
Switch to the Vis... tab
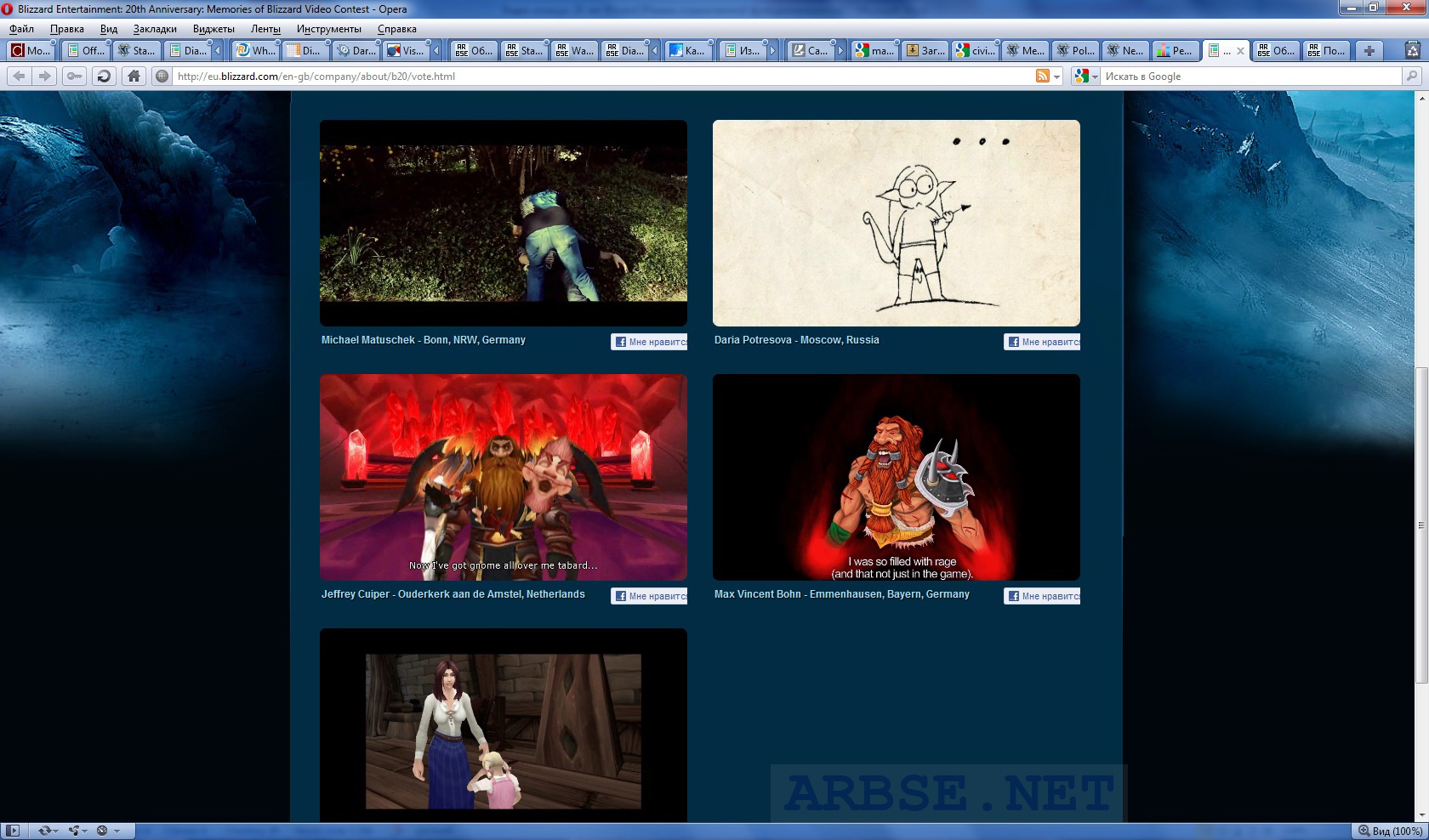coord(405,50)
